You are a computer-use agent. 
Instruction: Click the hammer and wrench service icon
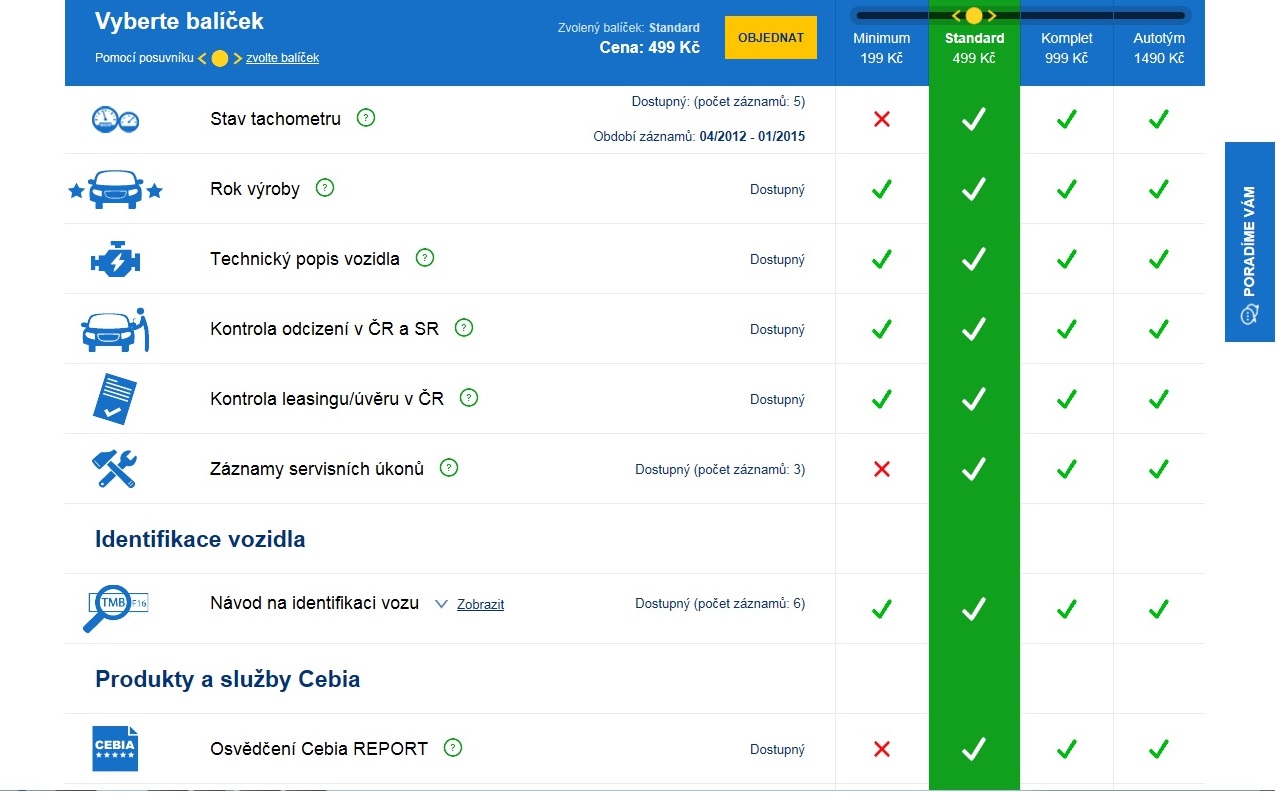point(114,469)
